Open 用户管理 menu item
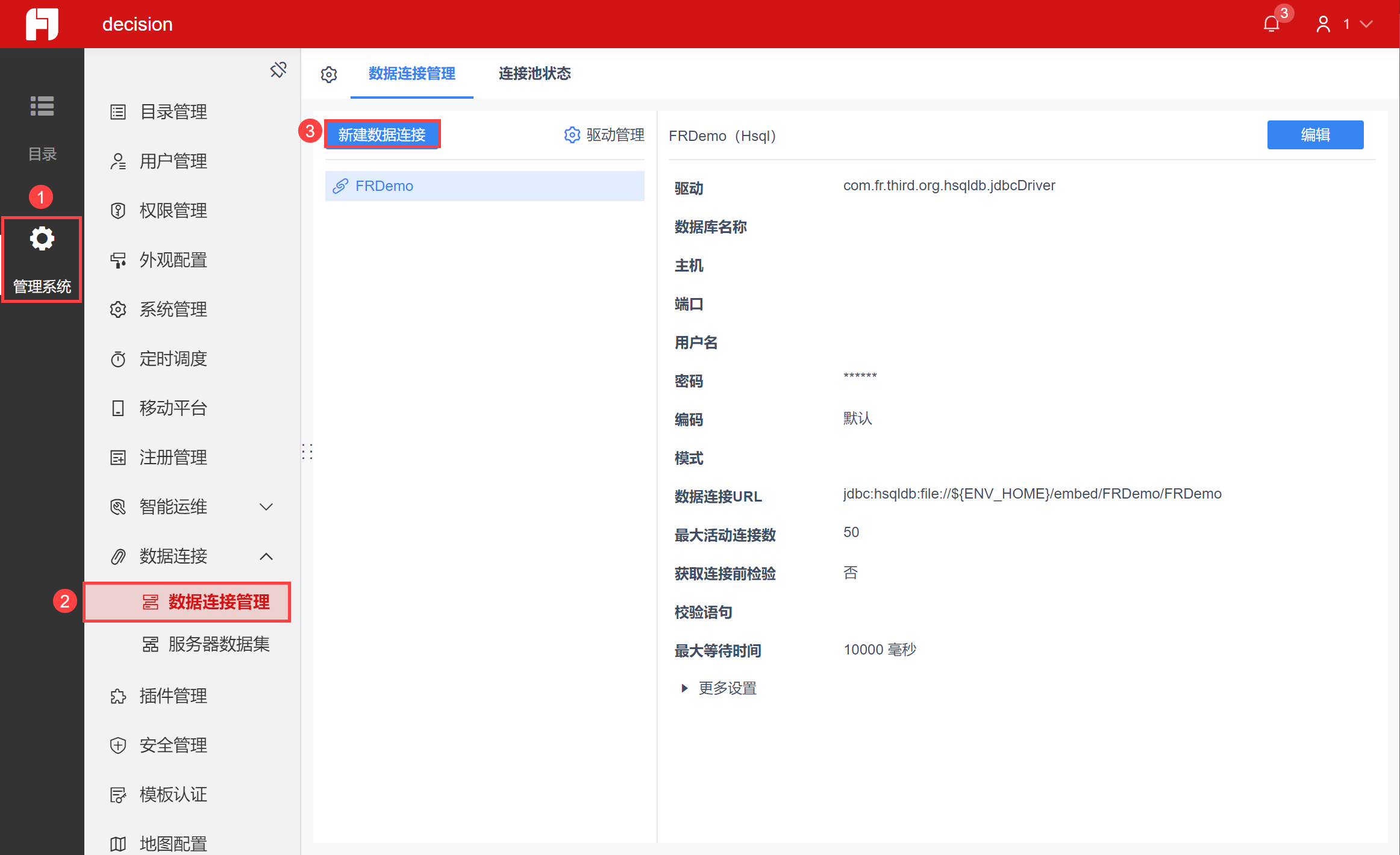 pyautogui.click(x=173, y=161)
